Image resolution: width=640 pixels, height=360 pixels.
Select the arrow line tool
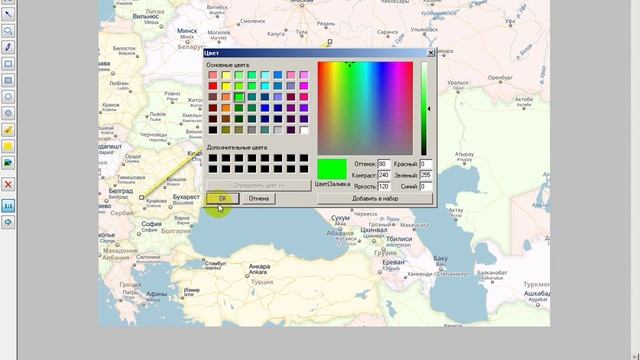click(8, 14)
